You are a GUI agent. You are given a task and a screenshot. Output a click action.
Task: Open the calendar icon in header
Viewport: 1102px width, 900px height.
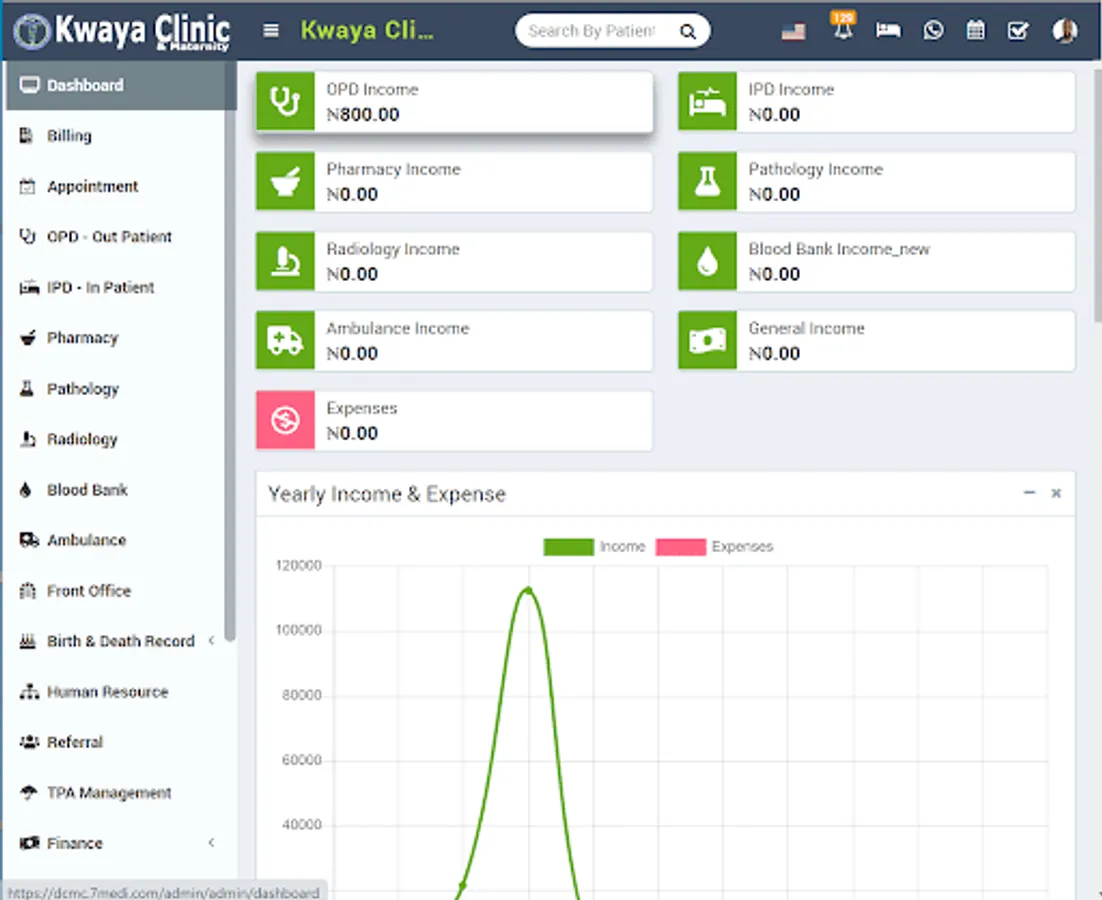coord(975,30)
